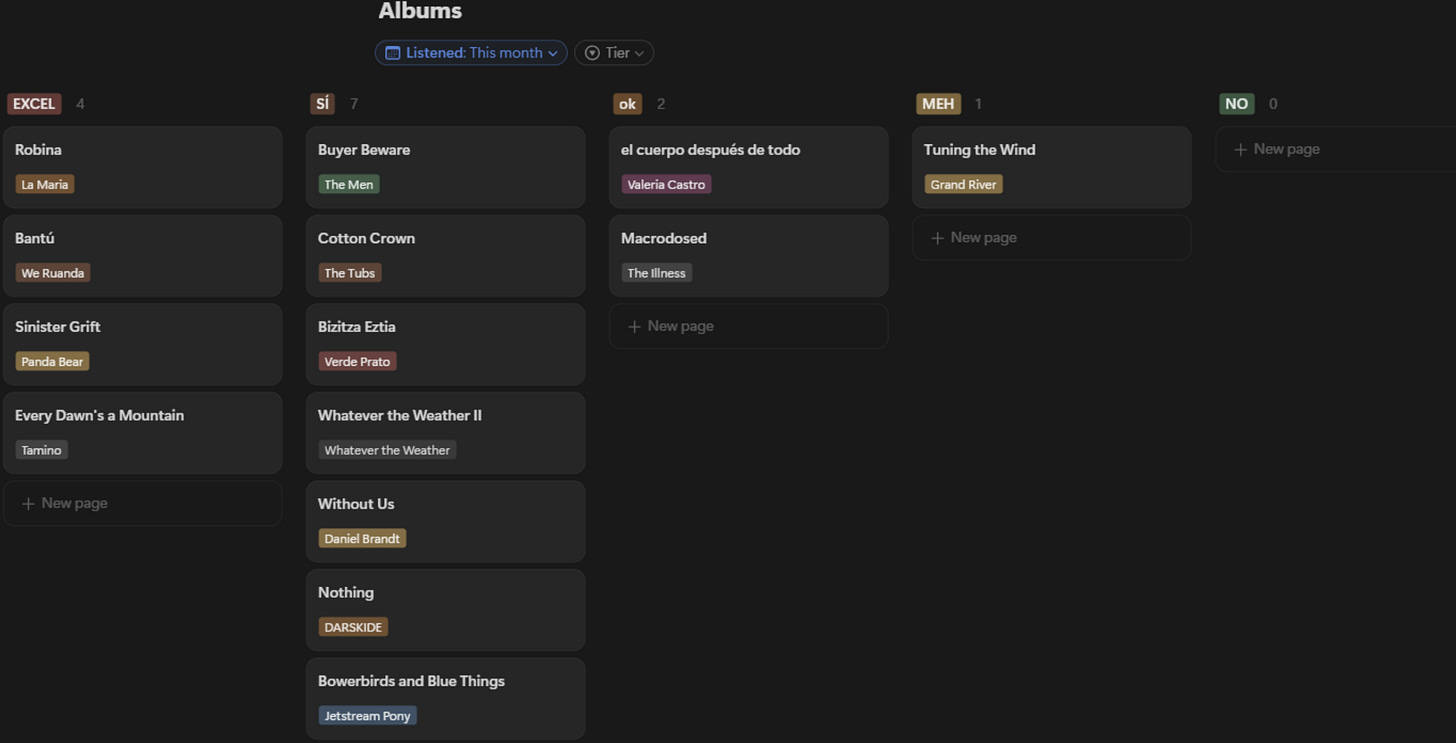Open the Bizitza Eztia album card
This screenshot has width=1456, height=743.
coord(446,344)
